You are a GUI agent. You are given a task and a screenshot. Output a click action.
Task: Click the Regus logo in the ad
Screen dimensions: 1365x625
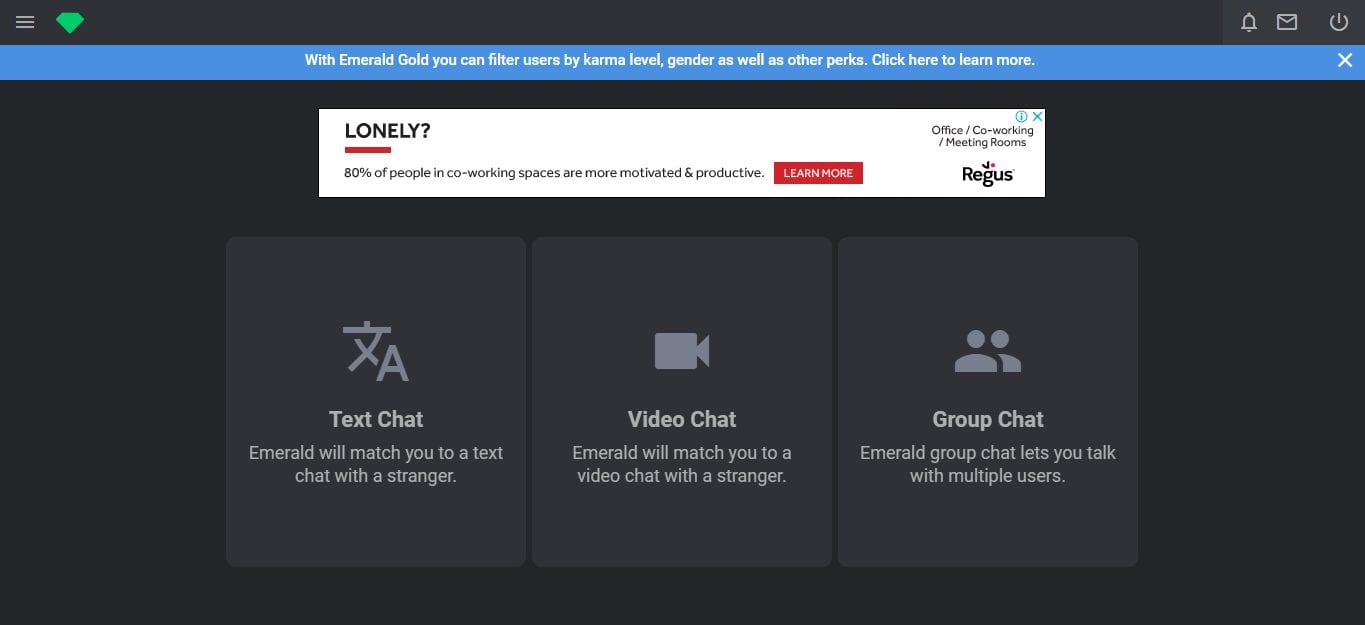click(987, 174)
